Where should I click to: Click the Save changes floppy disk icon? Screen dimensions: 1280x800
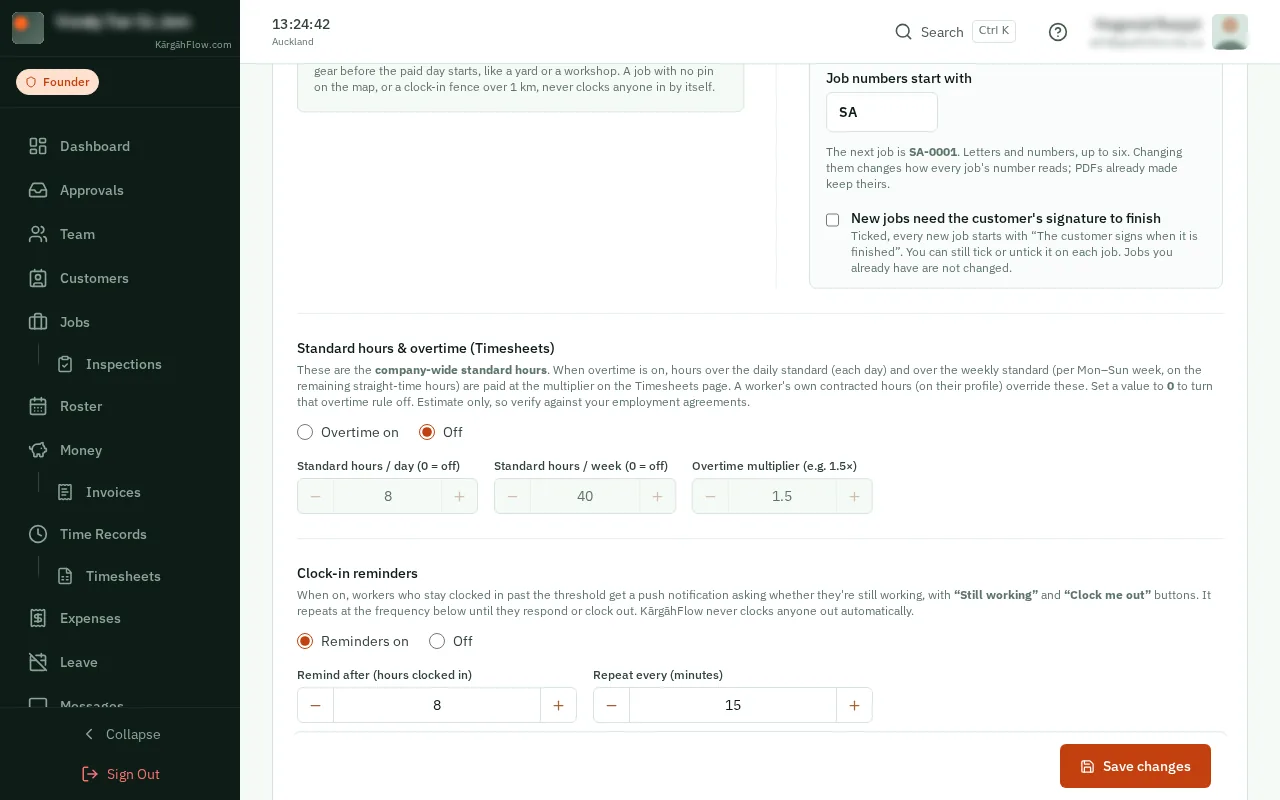point(1088,766)
